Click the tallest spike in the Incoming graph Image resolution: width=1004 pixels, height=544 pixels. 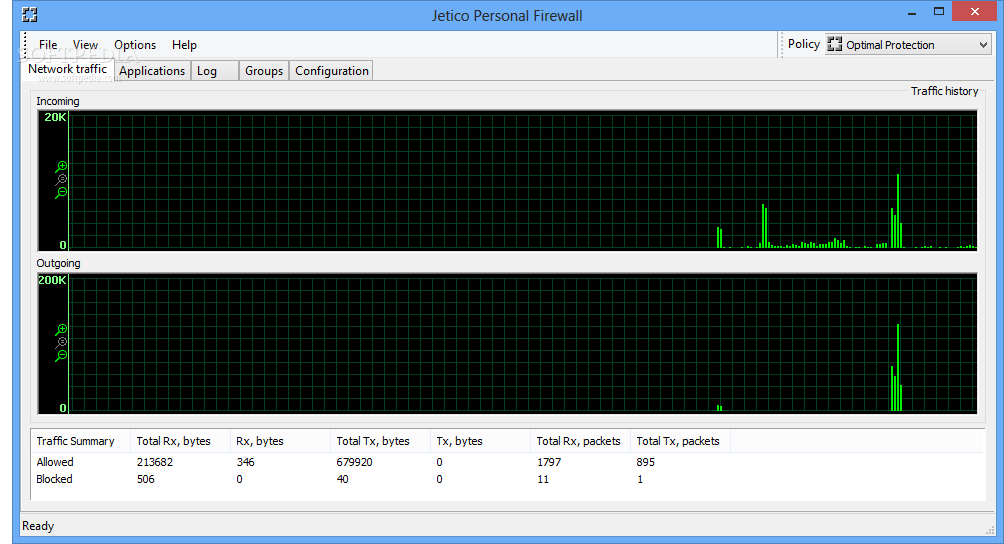pyautogui.click(x=898, y=211)
